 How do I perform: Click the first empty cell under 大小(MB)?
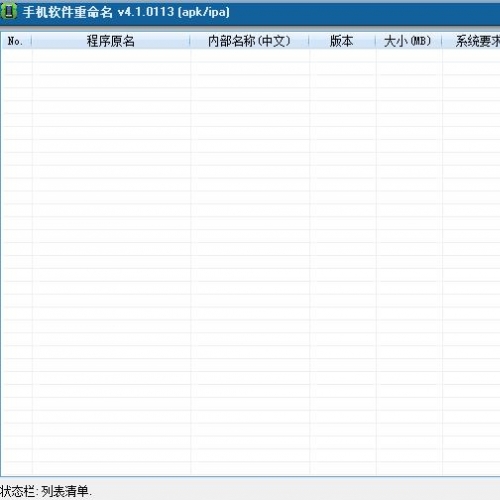[409, 56]
